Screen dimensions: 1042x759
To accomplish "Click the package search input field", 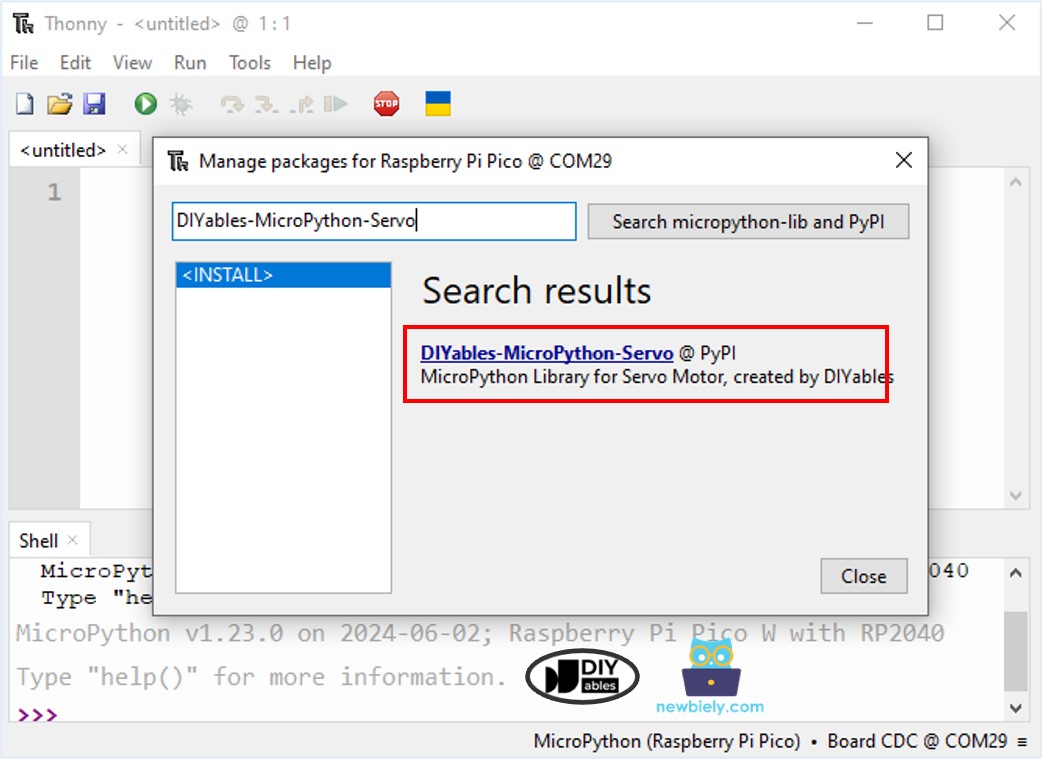I will pos(374,221).
